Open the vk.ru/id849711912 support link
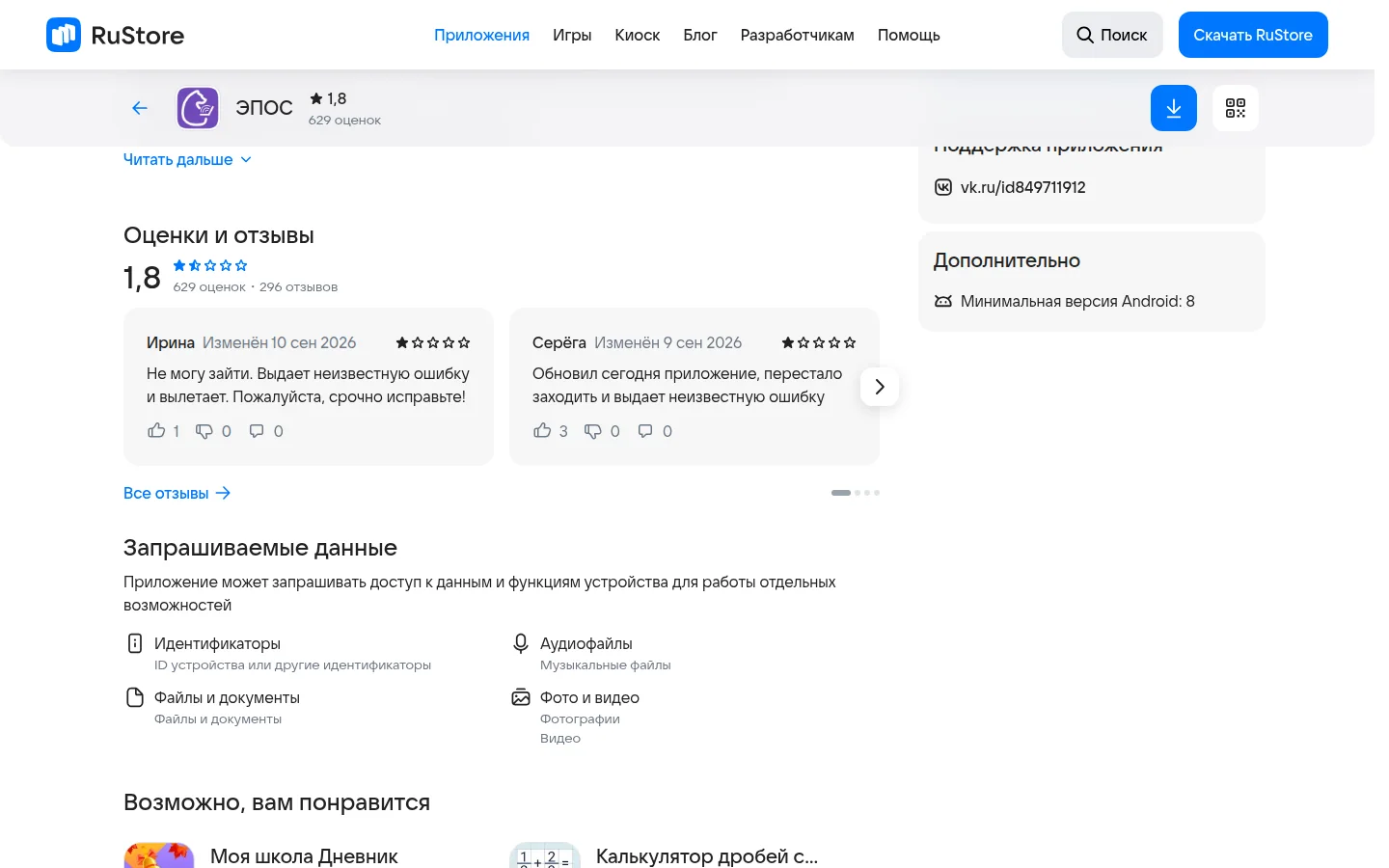This screenshot has height=868, width=1389. click(1023, 187)
